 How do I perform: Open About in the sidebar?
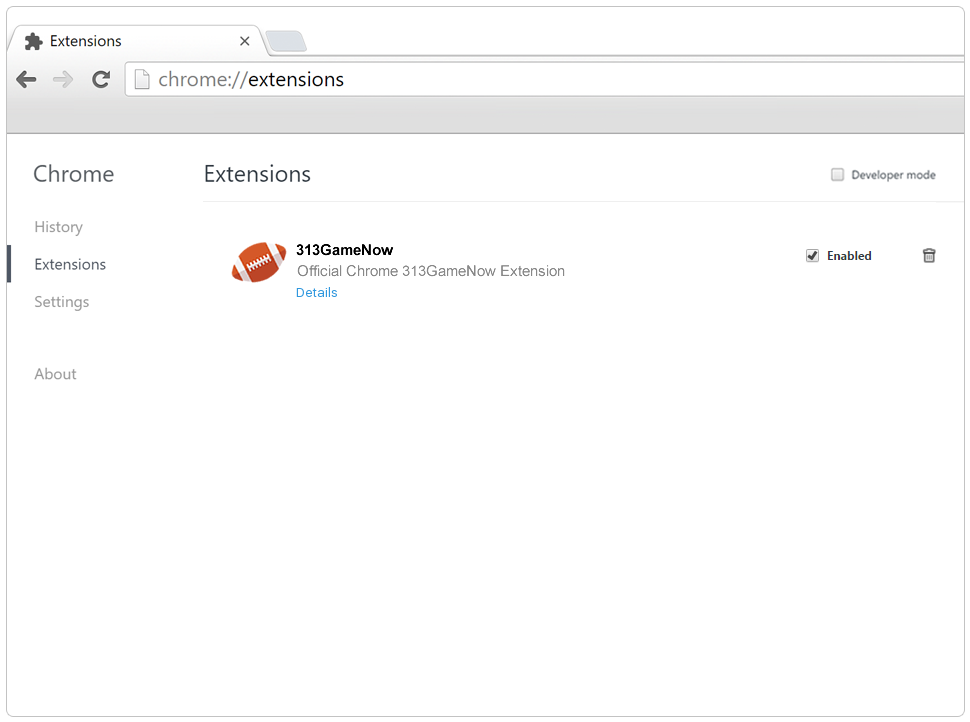click(x=55, y=374)
